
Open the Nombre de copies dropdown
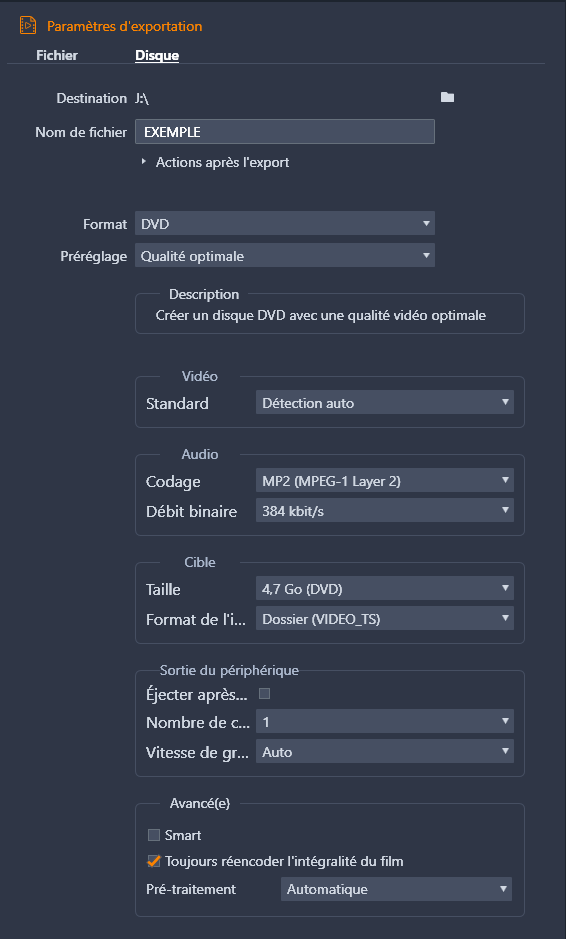coord(385,721)
